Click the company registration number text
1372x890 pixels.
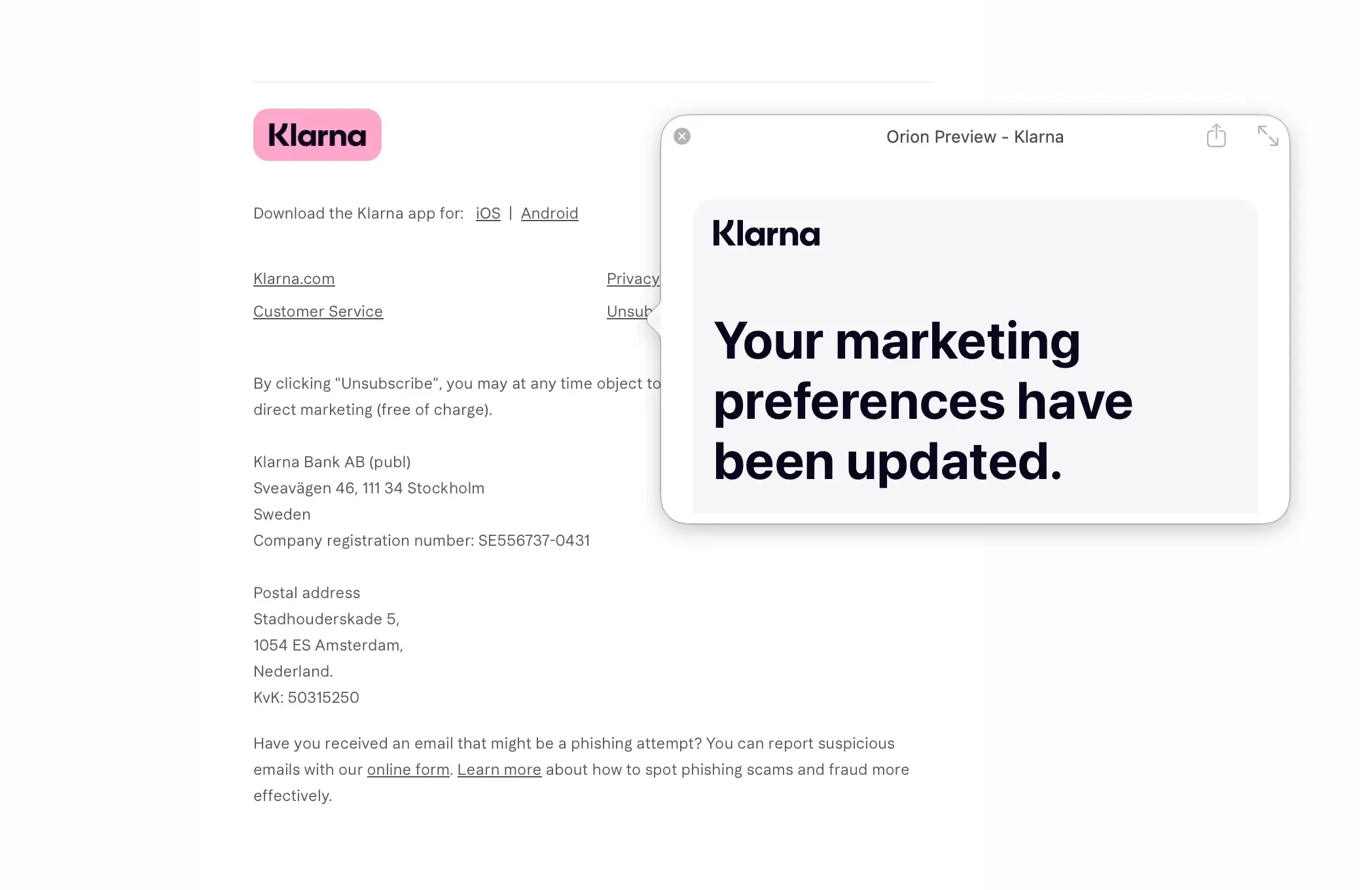pyautogui.click(x=422, y=541)
